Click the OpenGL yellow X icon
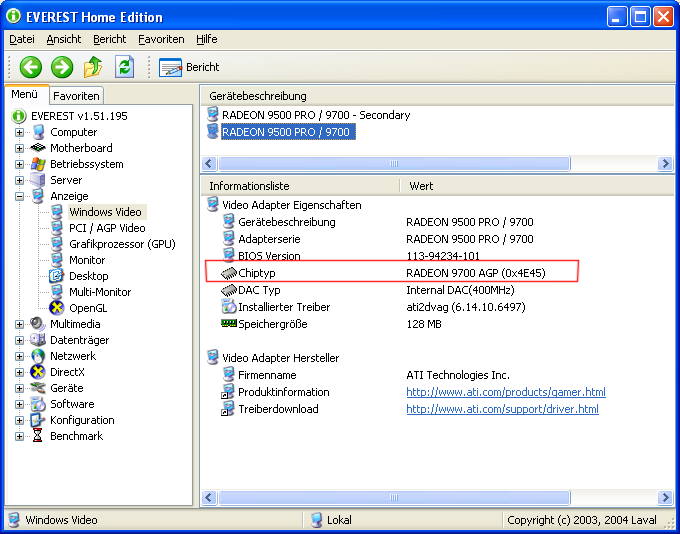This screenshot has height=534, width=680. (x=56, y=308)
